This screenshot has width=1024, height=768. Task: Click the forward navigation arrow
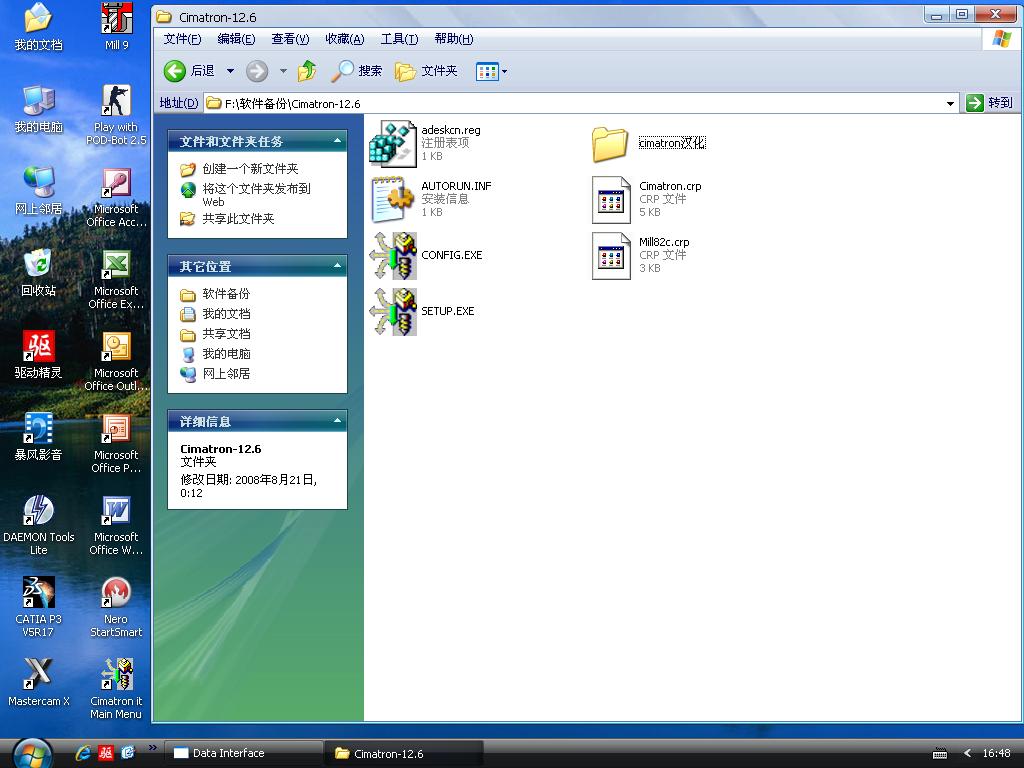coord(257,71)
